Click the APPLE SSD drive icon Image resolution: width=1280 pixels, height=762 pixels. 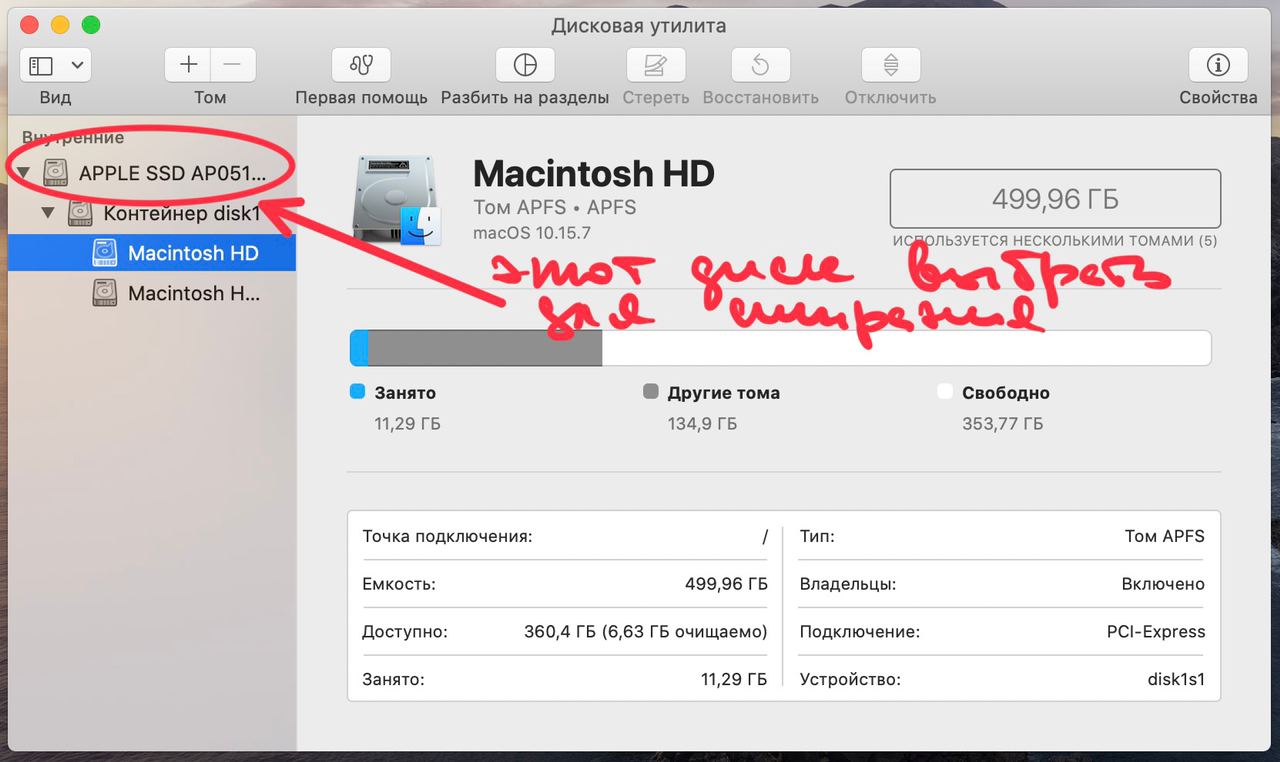(x=57, y=172)
